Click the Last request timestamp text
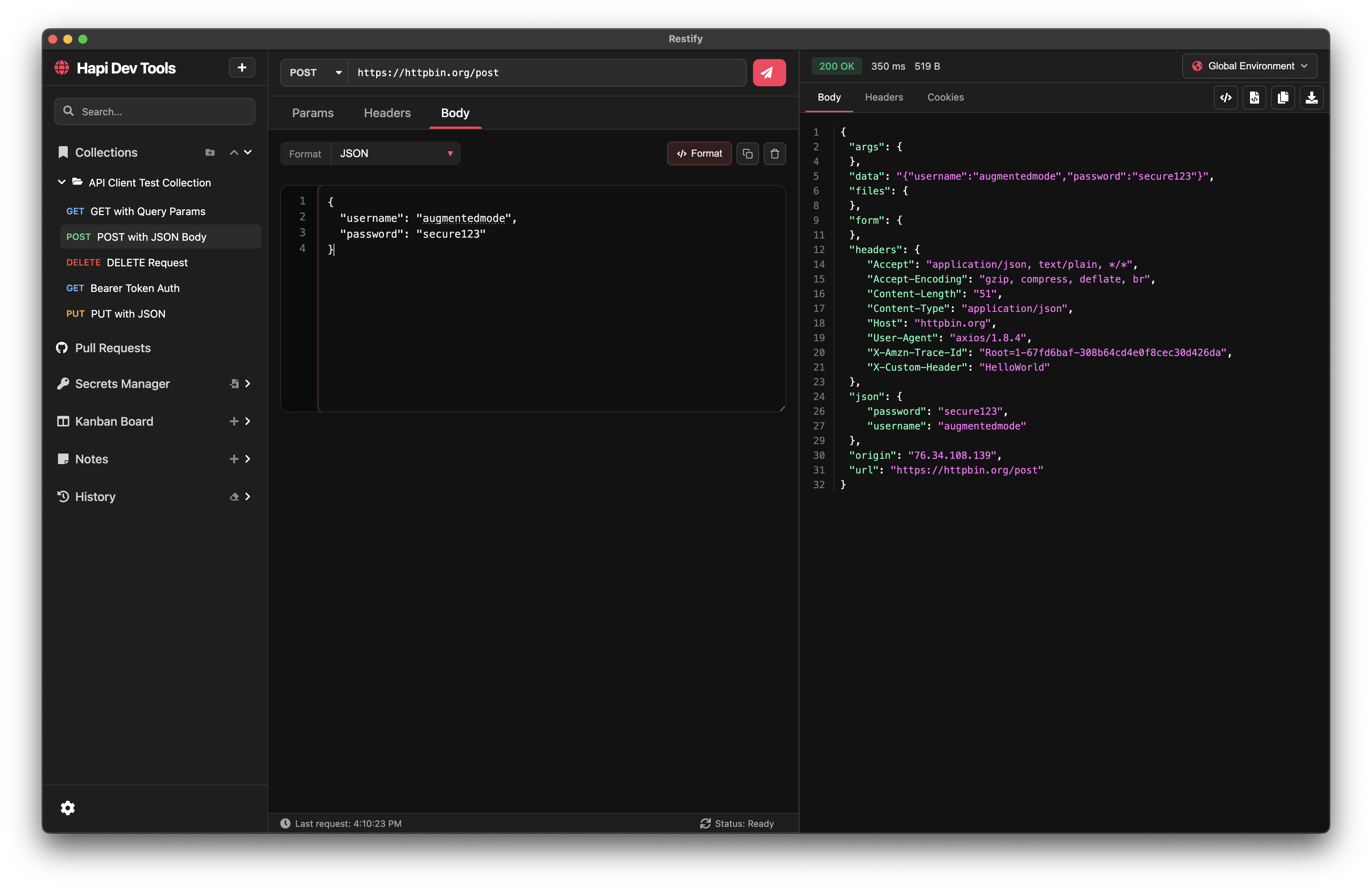Viewport: 1372px width, 889px height. [x=348, y=823]
